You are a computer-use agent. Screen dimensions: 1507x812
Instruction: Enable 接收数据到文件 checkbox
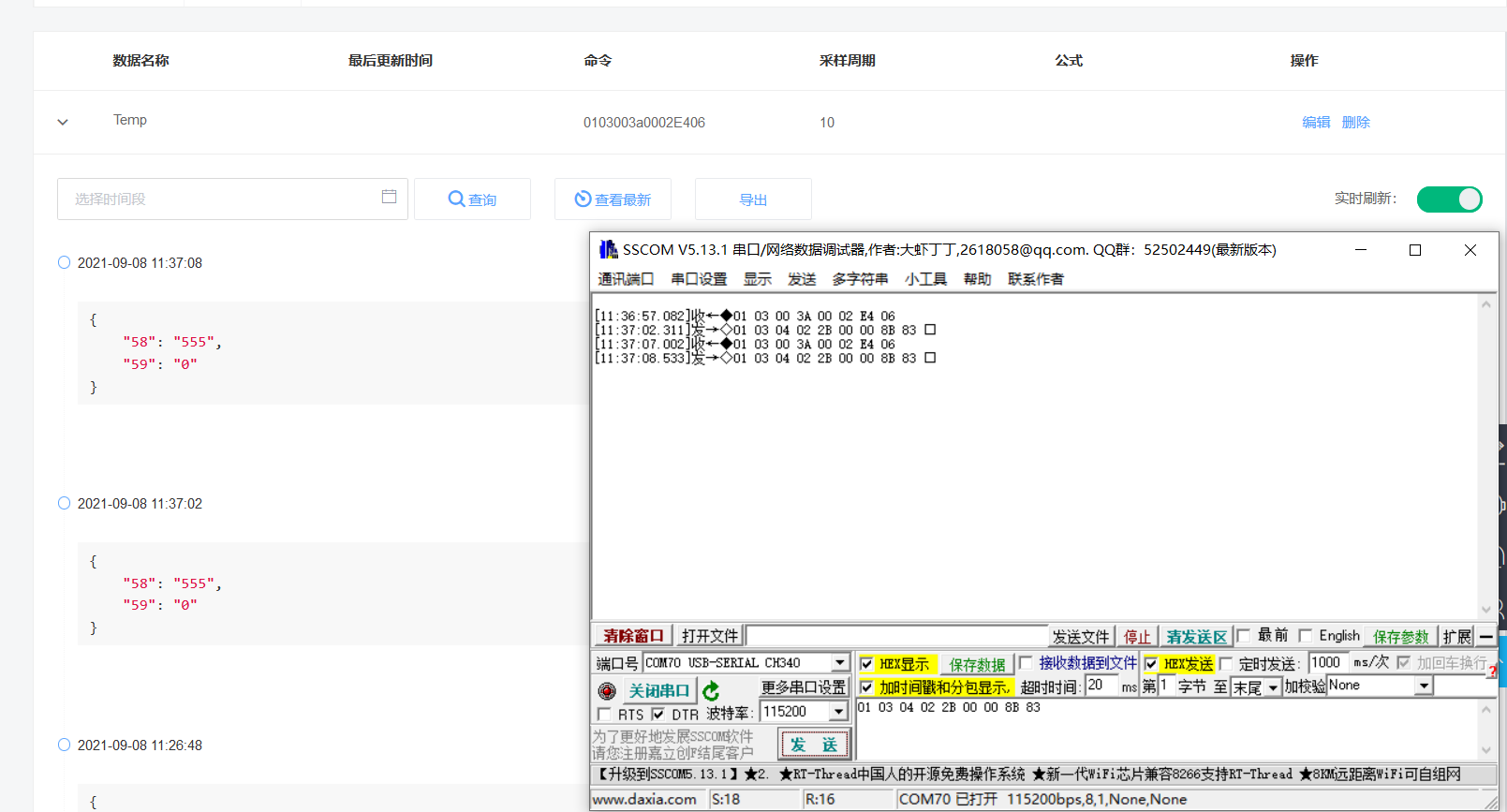point(1025,662)
